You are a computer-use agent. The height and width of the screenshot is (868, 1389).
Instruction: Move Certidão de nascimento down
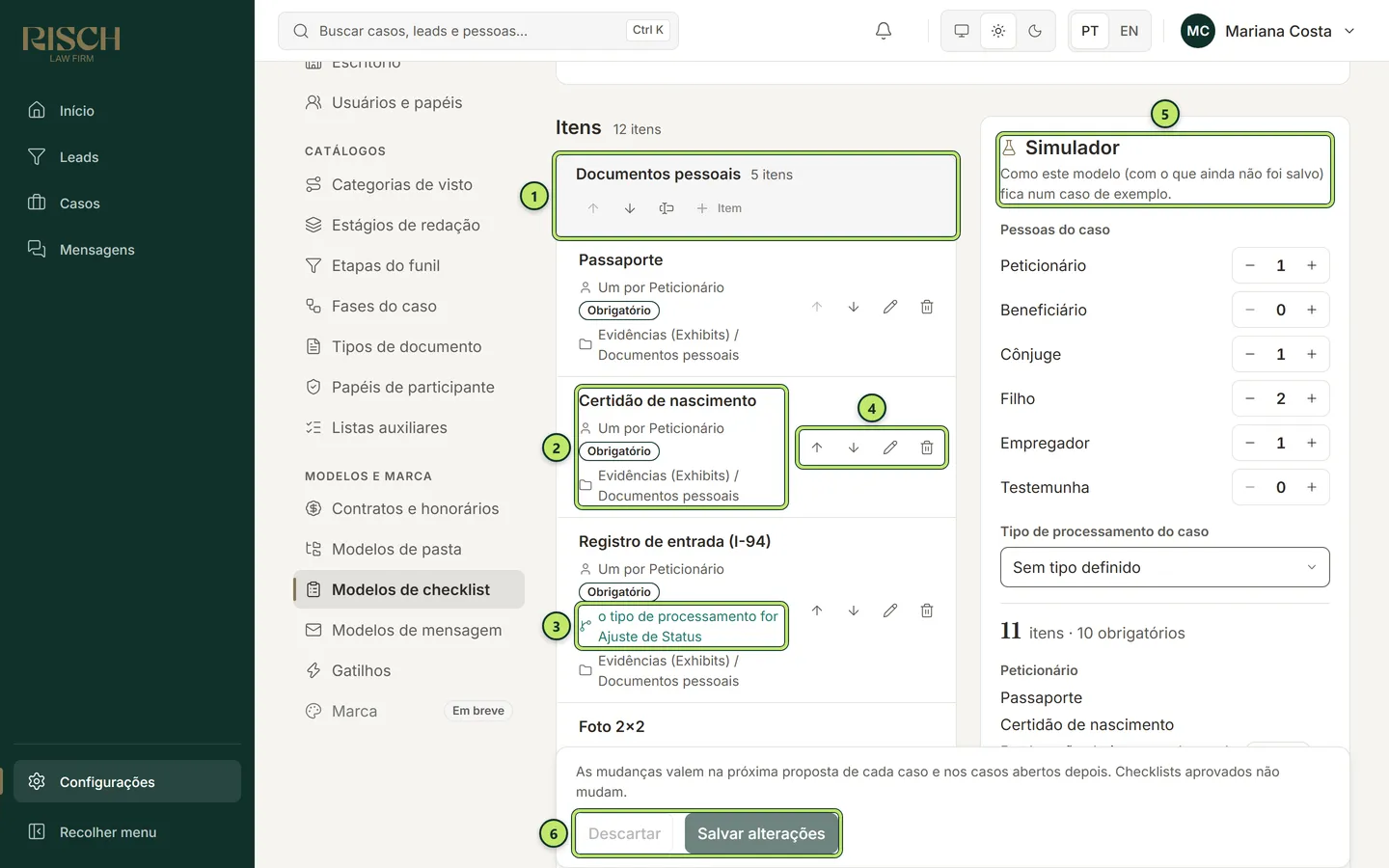(x=854, y=448)
